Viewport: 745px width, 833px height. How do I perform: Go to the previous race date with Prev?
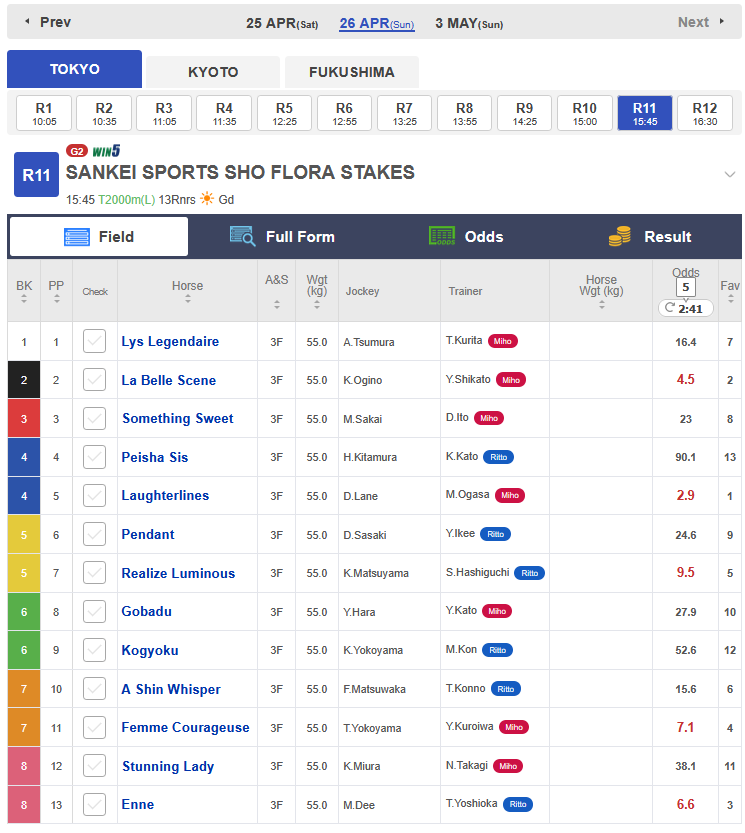(48, 22)
